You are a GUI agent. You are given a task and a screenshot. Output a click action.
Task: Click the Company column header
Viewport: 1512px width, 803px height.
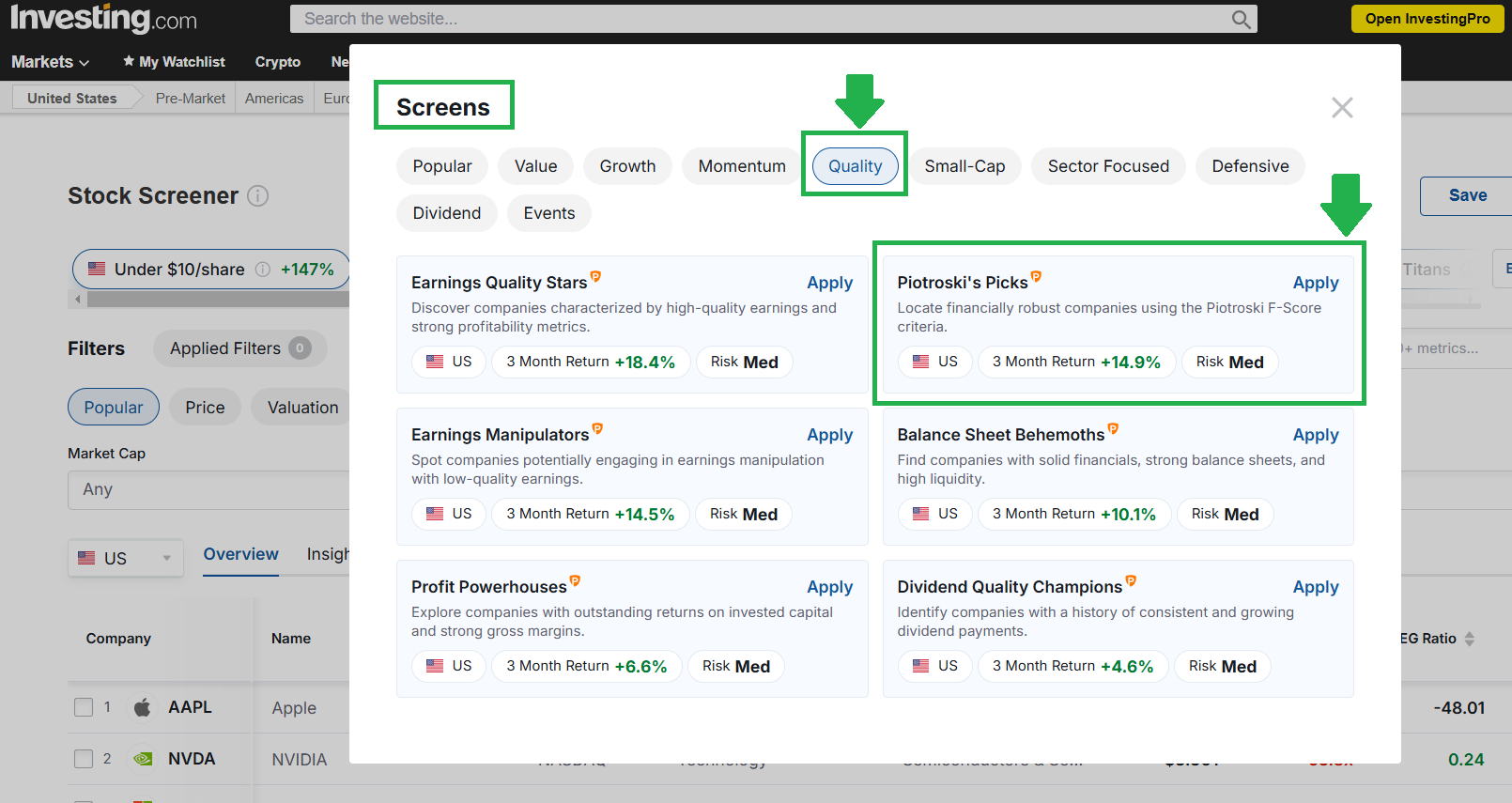pos(118,639)
